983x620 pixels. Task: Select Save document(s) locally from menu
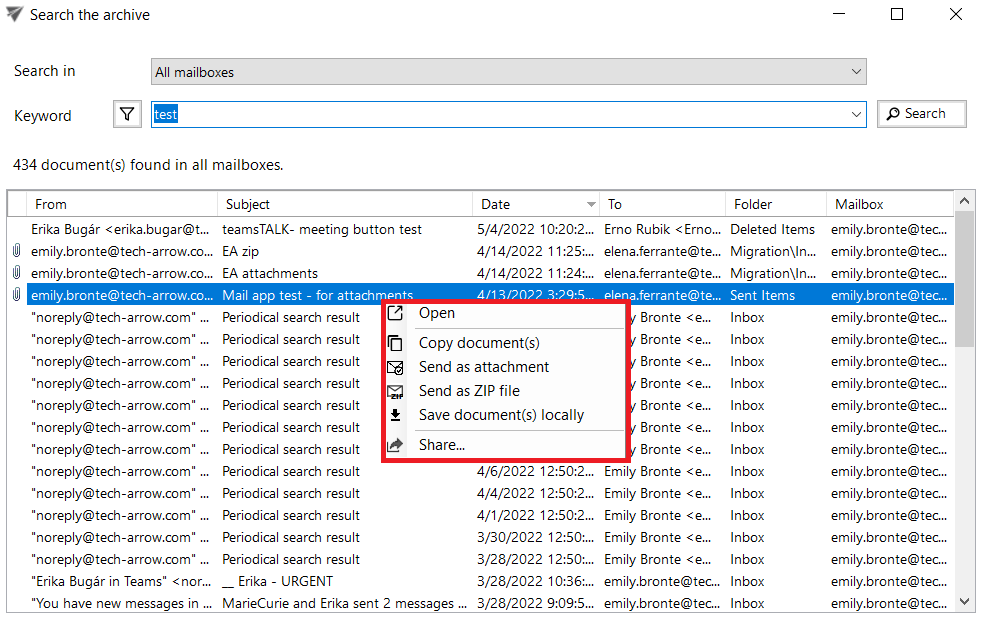(501, 415)
